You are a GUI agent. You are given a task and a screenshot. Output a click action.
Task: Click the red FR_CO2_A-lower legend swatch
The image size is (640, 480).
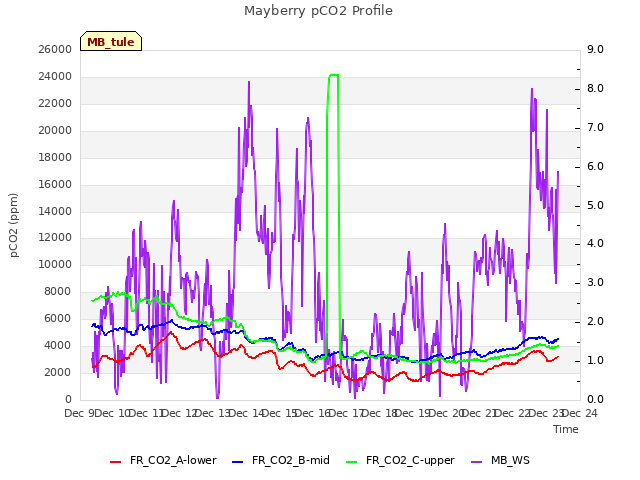tap(116, 461)
